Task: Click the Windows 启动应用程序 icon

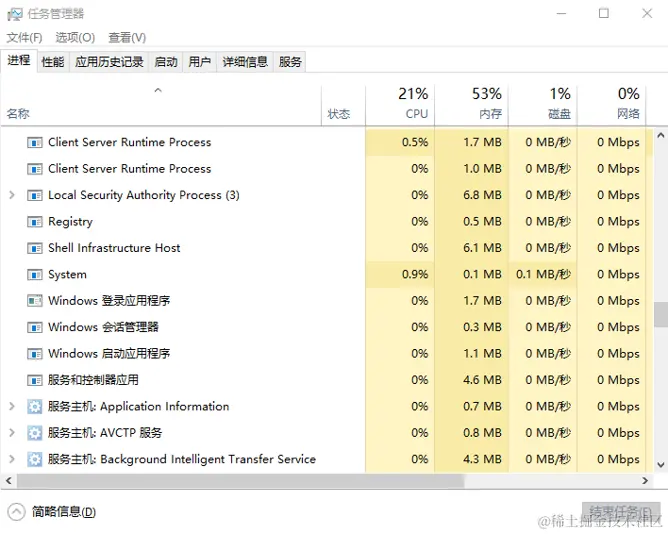Action: (35, 354)
